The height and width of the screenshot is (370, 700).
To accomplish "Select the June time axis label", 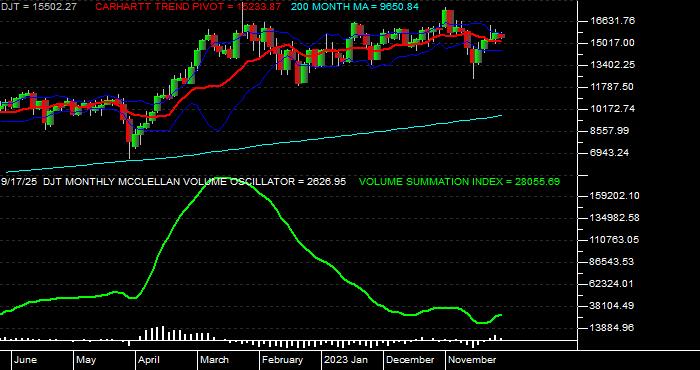I will click(25, 360).
